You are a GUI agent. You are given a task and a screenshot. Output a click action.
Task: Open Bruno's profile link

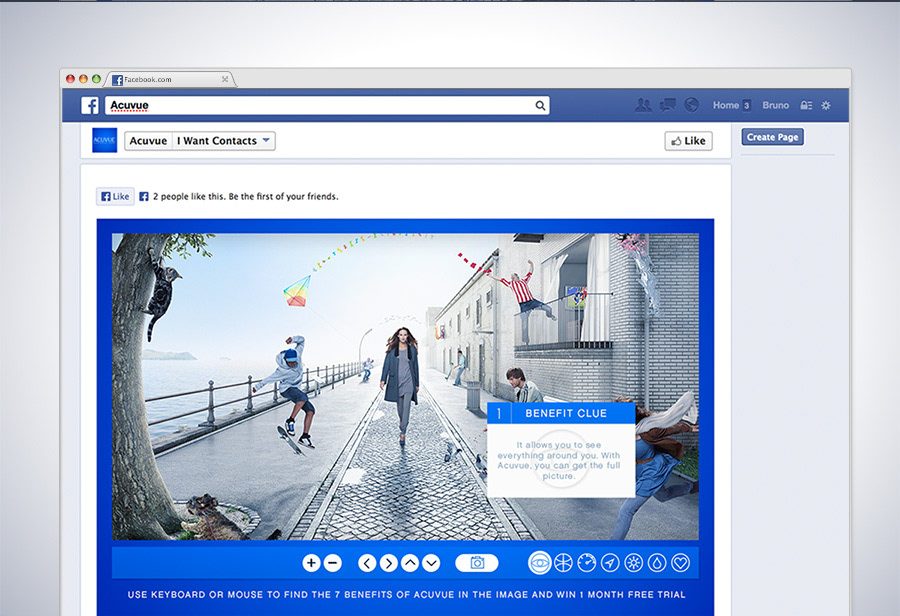tap(775, 105)
